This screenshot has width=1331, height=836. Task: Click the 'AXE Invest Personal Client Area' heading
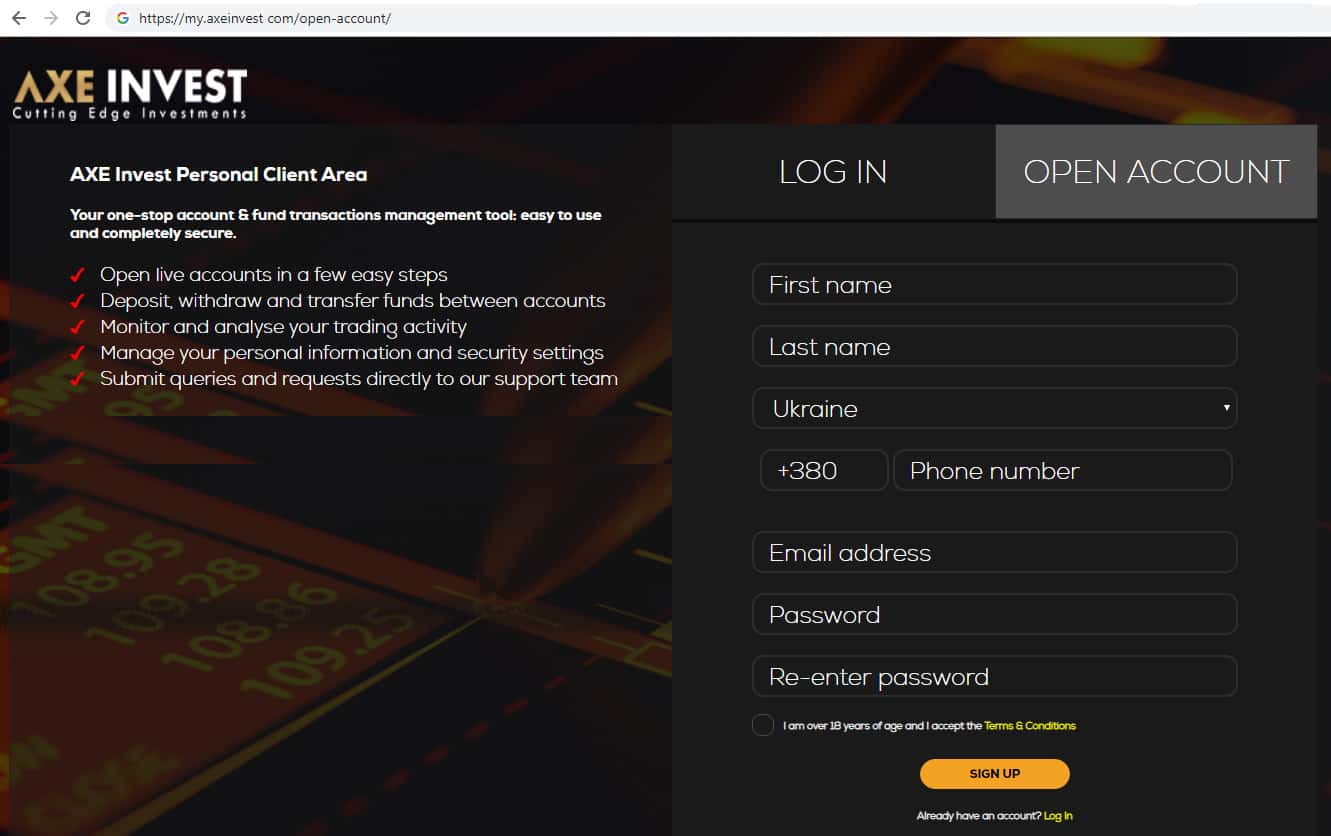click(x=218, y=174)
